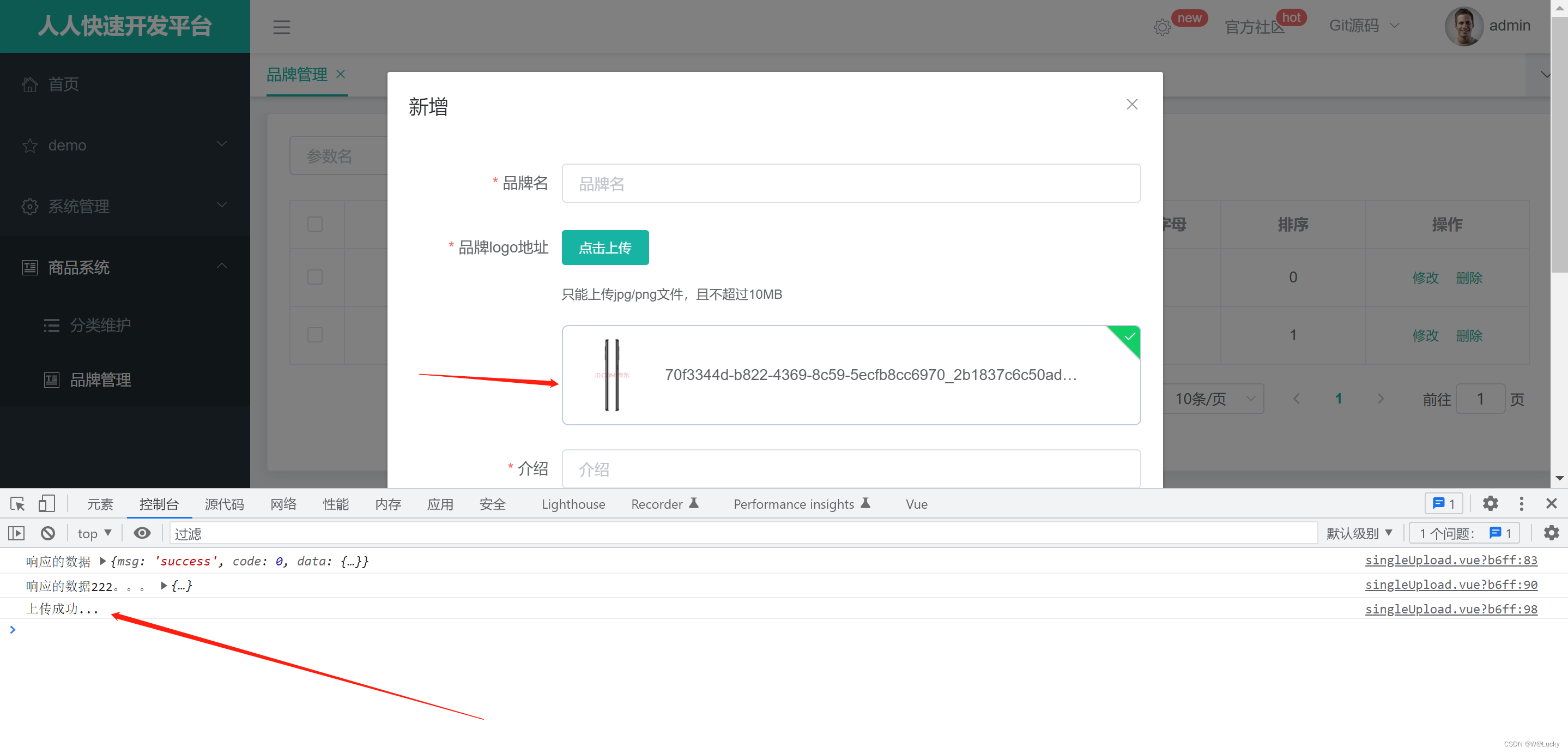Open the top context dropdown in console

coord(94,534)
